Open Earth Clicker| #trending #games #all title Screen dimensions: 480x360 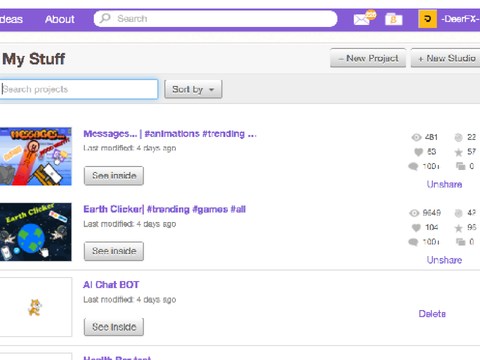click(x=165, y=209)
